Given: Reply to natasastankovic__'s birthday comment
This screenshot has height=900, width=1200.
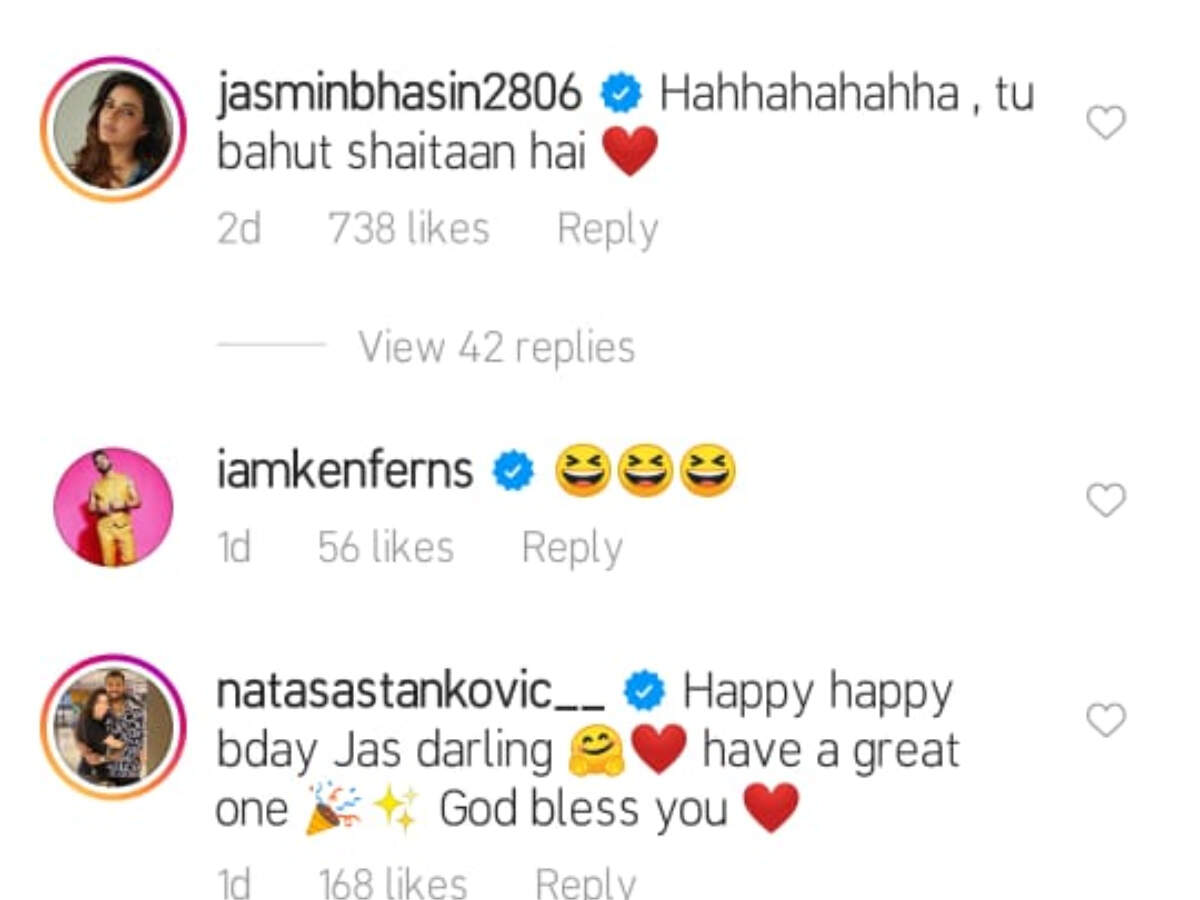Looking at the screenshot, I should (585, 883).
